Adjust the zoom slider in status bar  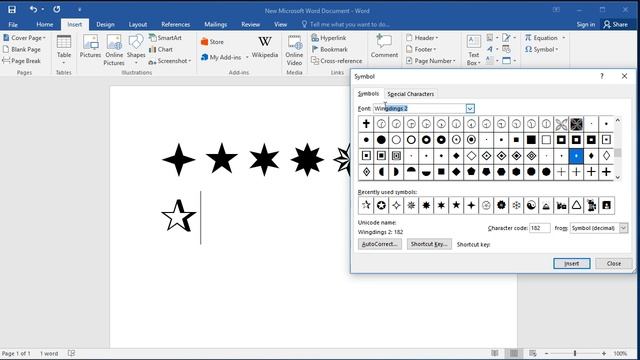click(x=575, y=353)
